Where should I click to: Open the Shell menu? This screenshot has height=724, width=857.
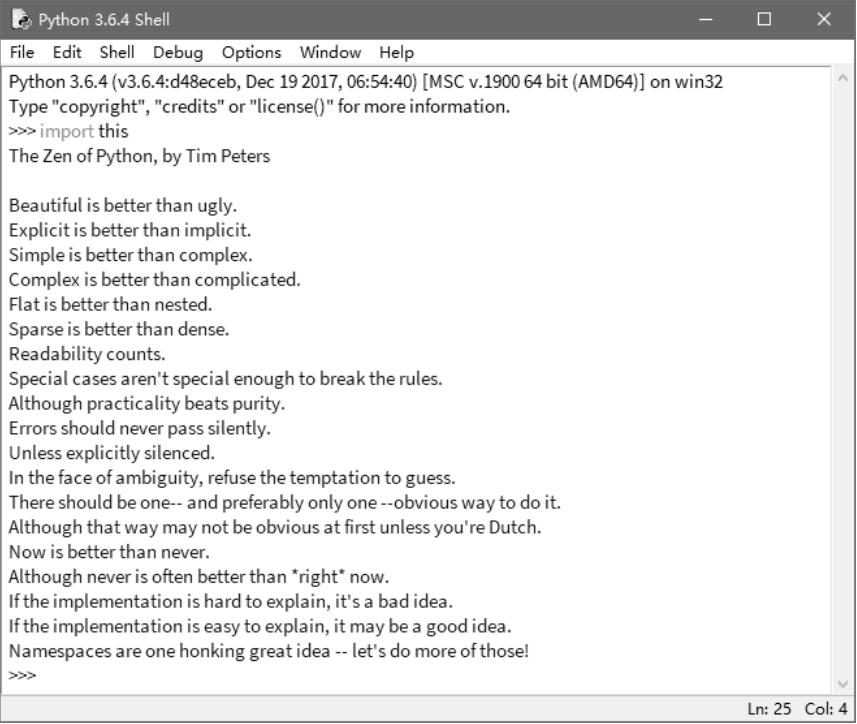[117, 52]
